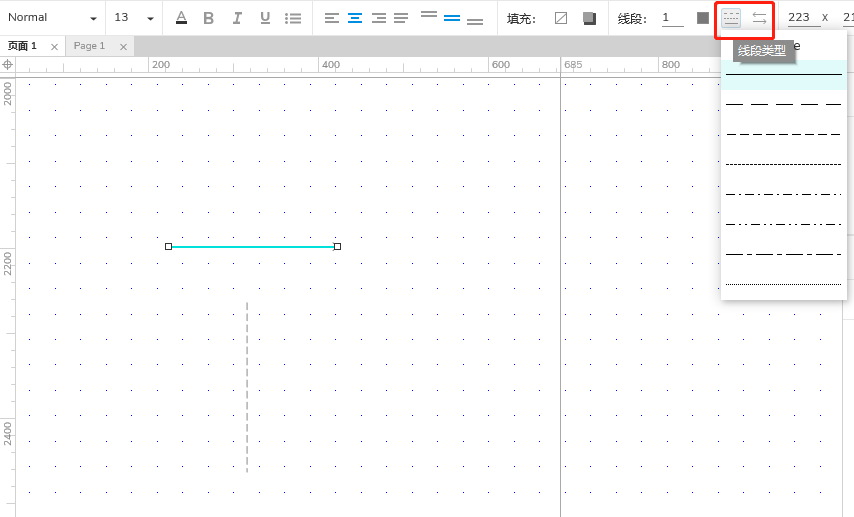The image size is (854, 517).
Task: Click the left handle of the selected line
Action: (x=168, y=247)
